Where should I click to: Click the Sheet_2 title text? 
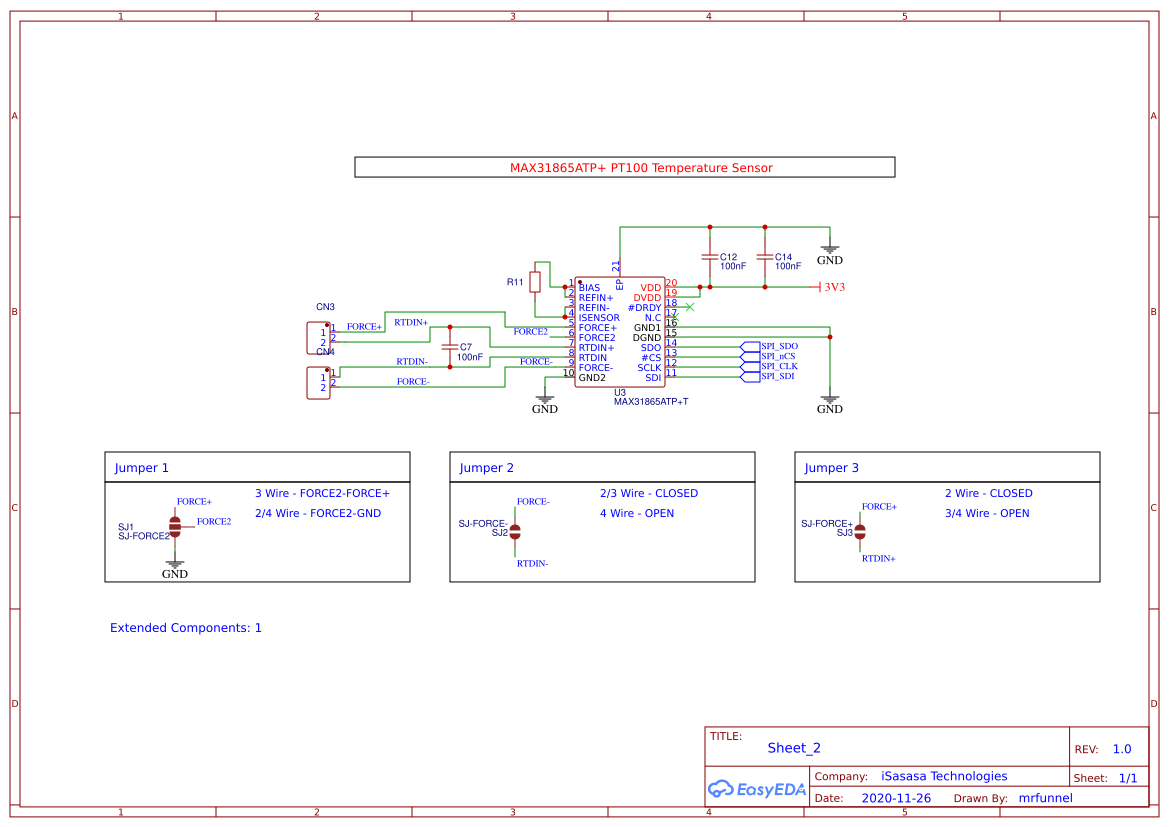794,748
